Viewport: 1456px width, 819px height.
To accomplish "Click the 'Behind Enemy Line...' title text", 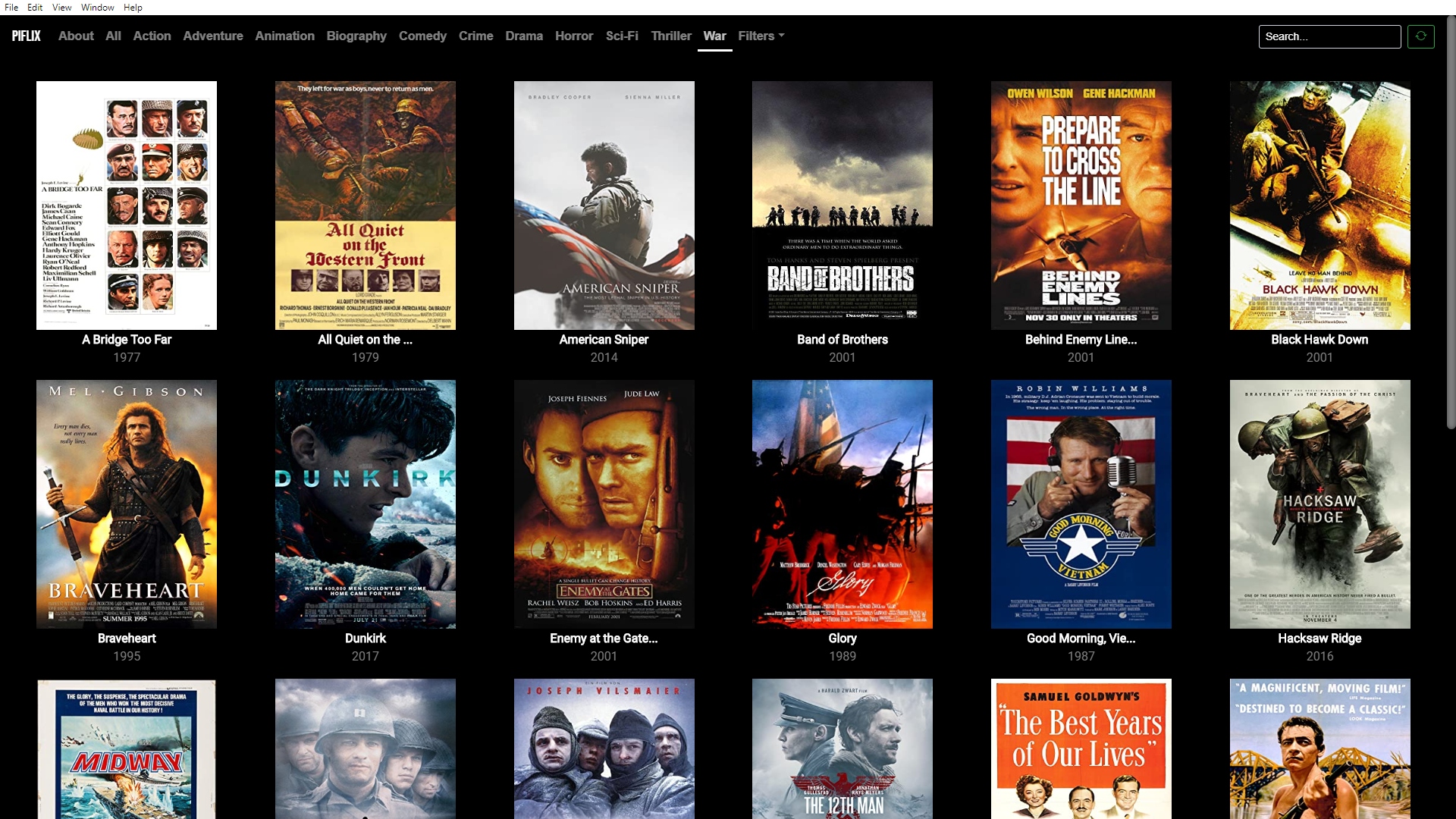I will coord(1081,340).
